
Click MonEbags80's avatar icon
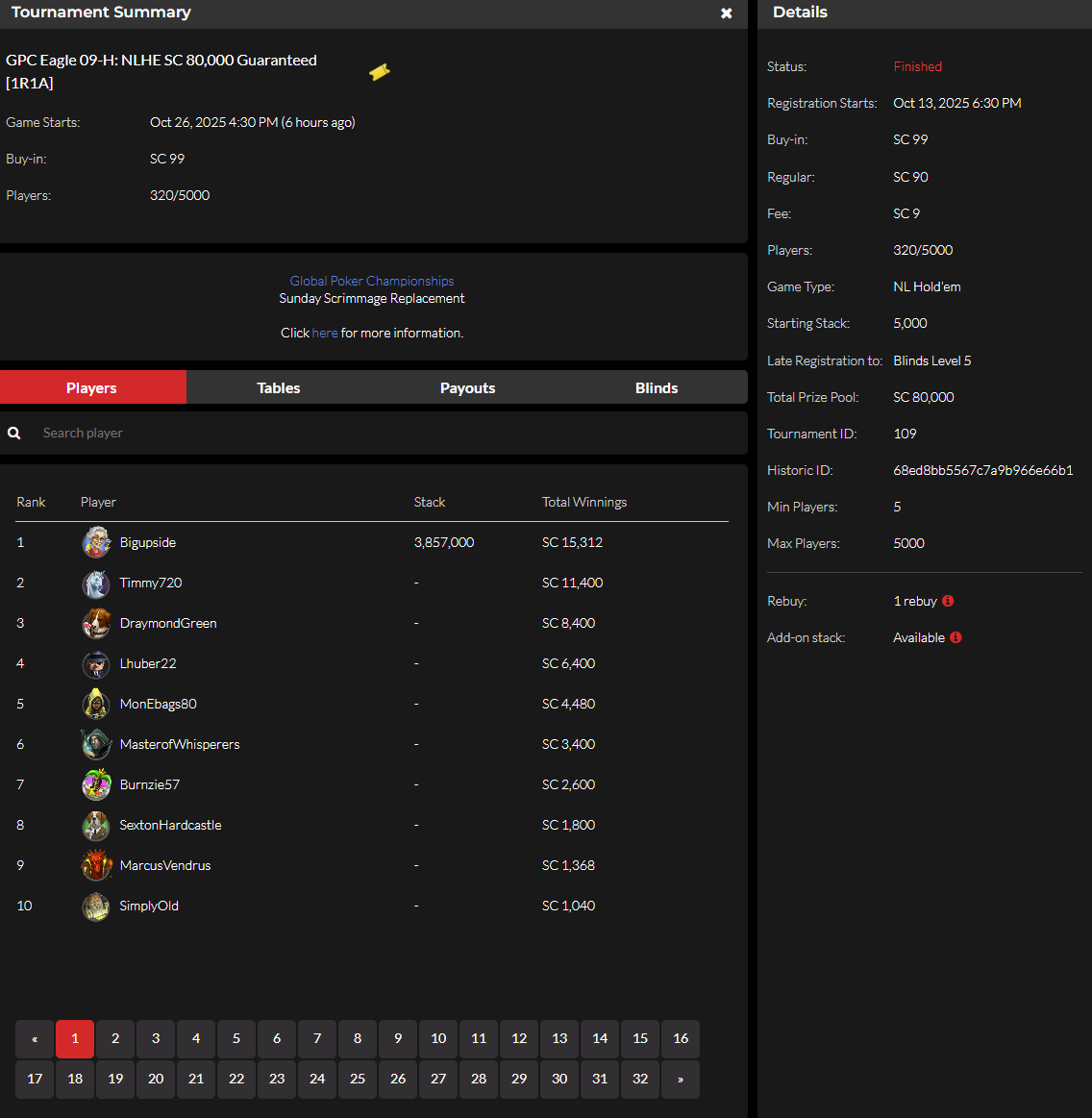tap(95, 704)
